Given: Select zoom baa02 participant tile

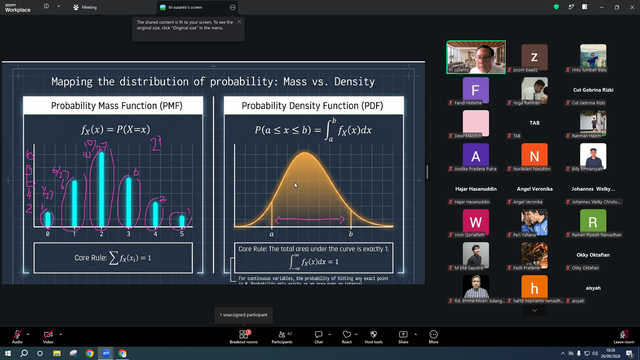Looking at the screenshot, I should (534, 57).
